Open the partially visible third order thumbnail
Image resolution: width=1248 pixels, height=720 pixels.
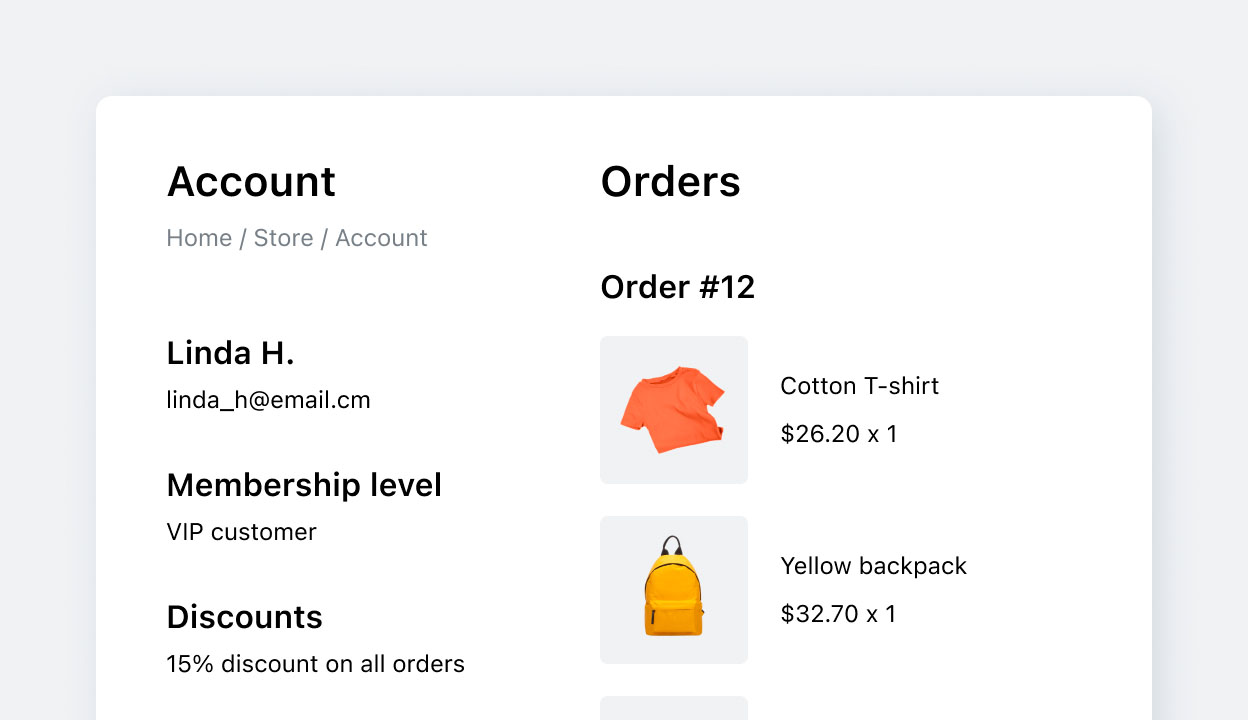pos(673,709)
